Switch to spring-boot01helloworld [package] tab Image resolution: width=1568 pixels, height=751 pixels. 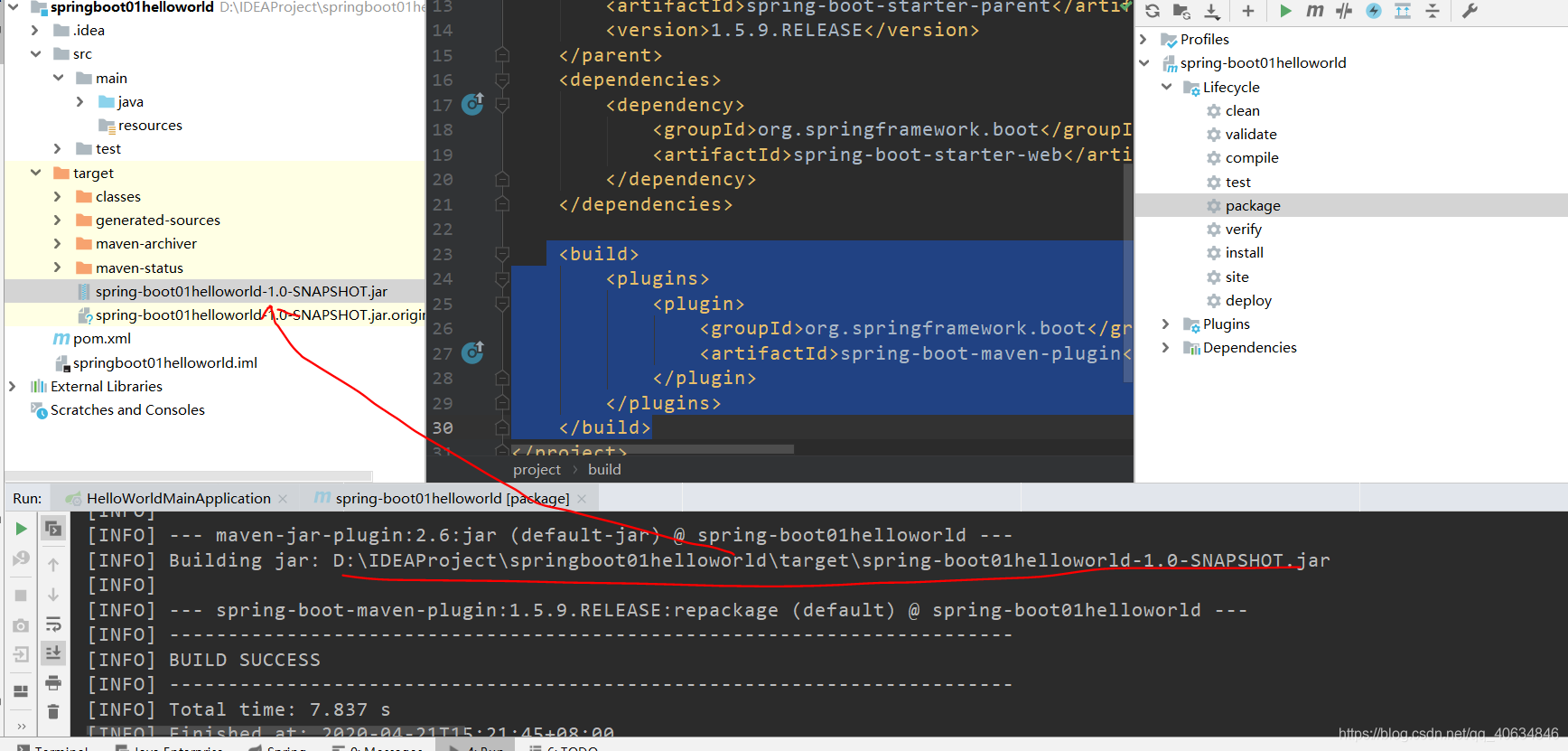(442, 498)
